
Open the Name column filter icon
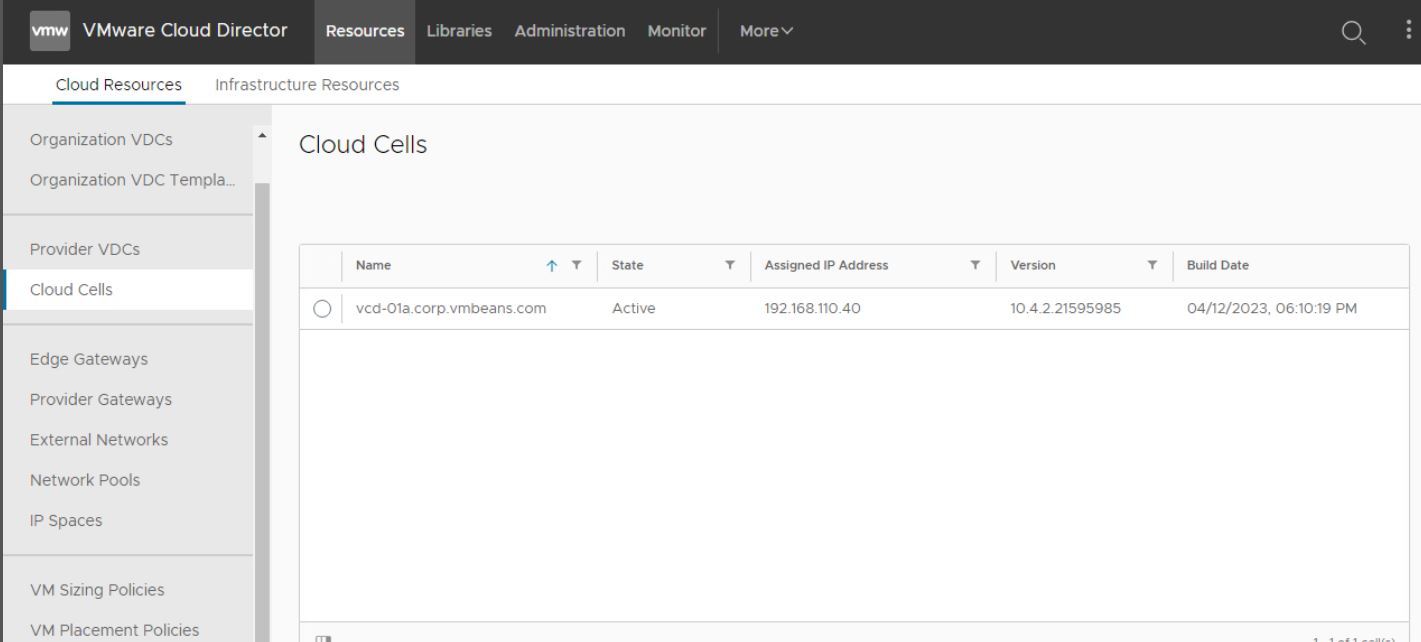[x=576, y=266]
